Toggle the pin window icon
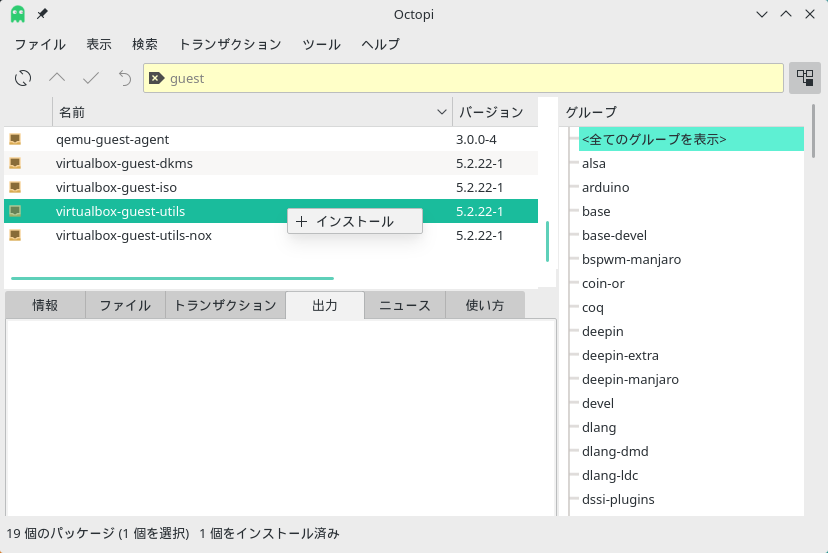Image resolution: width=828 pixels, height=553 pixels. (42, 14)
